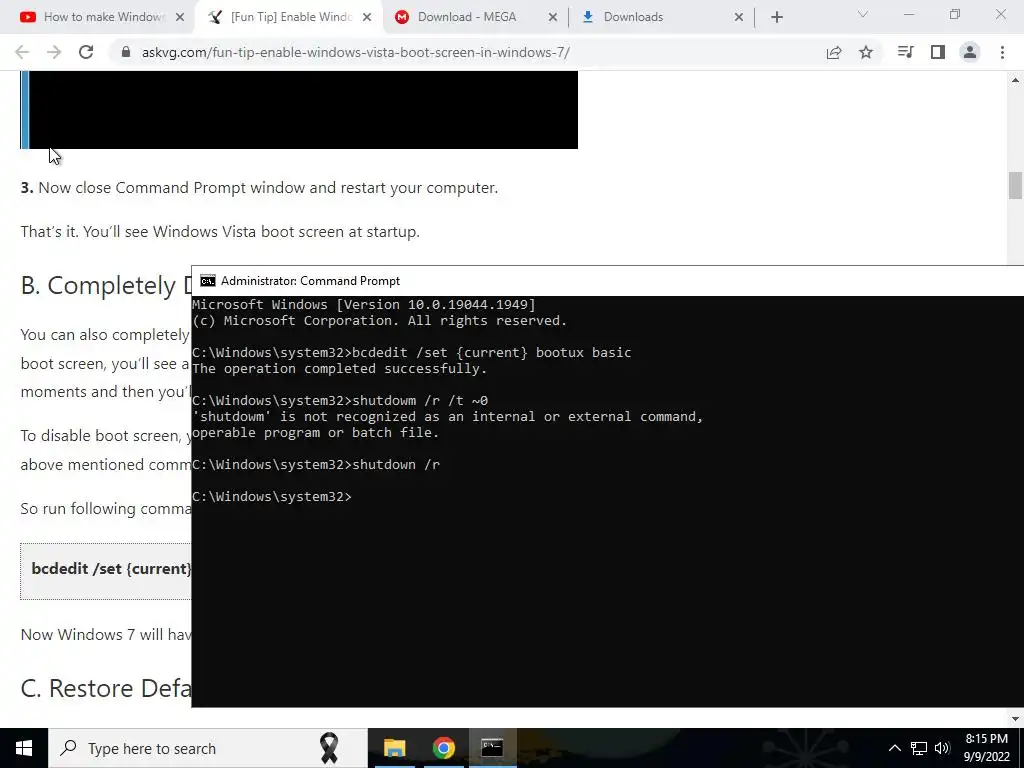Close the YouTube tab
Image resolution: width=1024 pixels, height=768 pixels.
180,17
